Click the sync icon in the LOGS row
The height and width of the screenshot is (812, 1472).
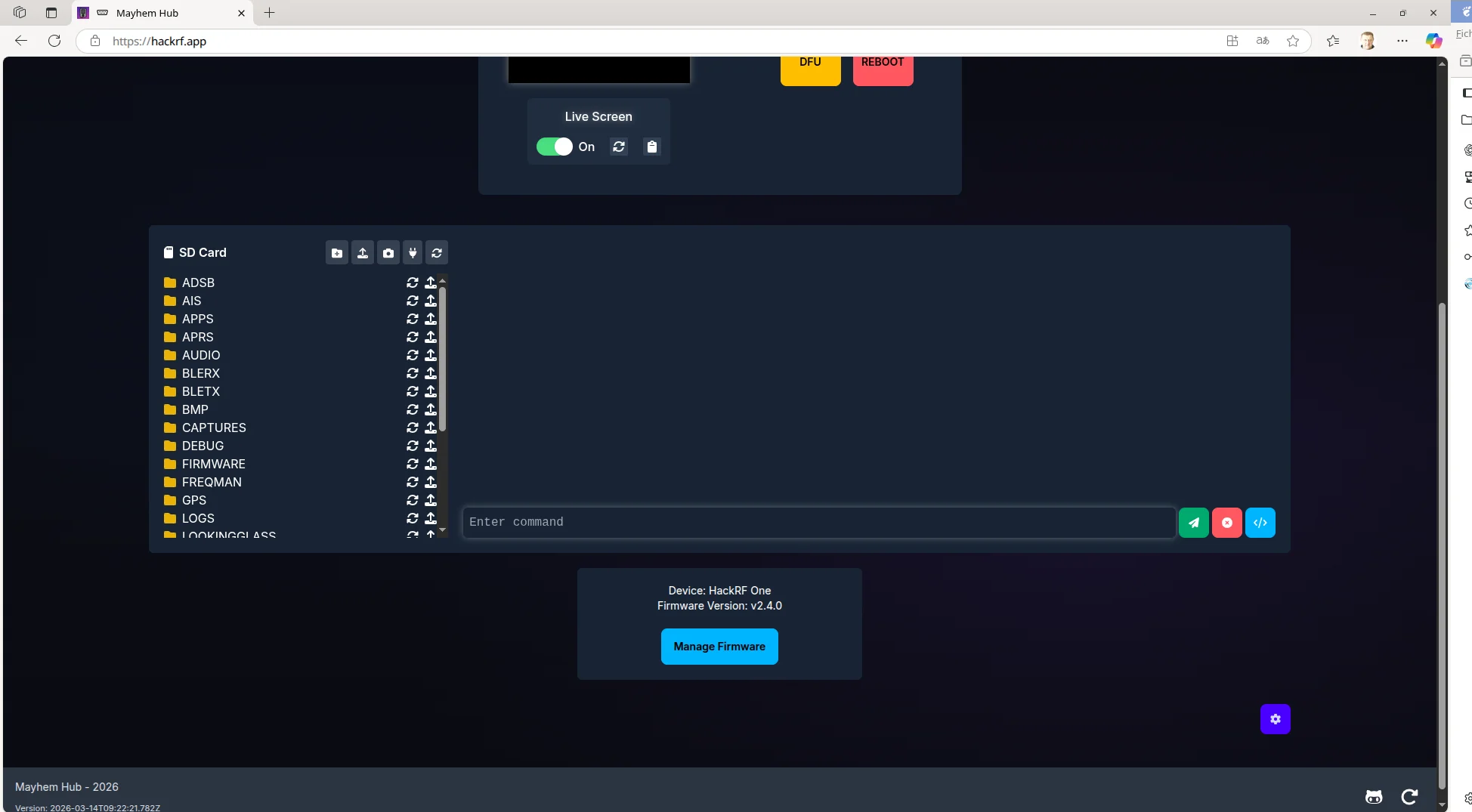pyautogui.click(x=413, y=518)
